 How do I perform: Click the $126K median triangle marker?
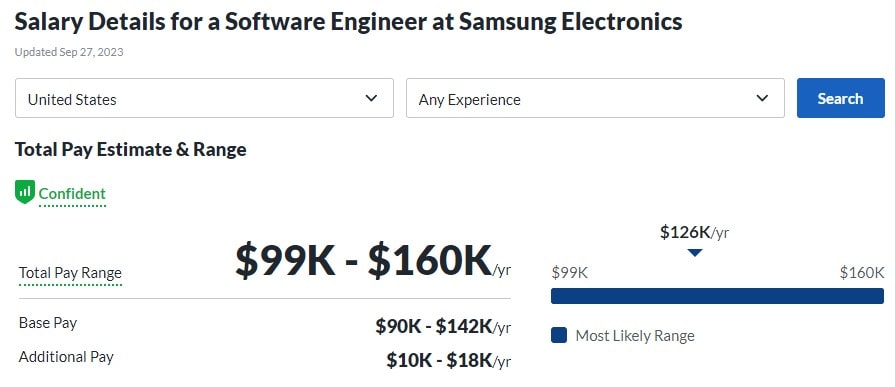tap(694, 252)
